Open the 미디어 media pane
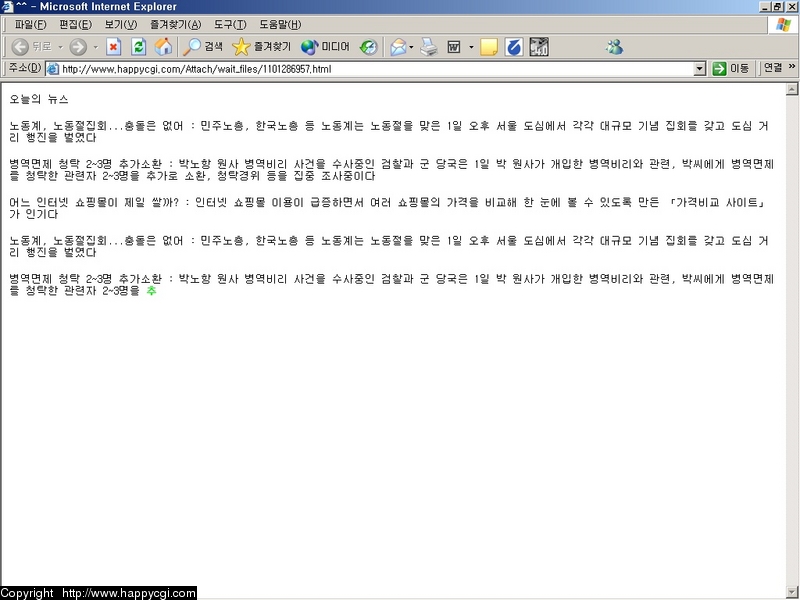This screenshot has width=800, height=600. pyautogui.click(x=325, y=47)
